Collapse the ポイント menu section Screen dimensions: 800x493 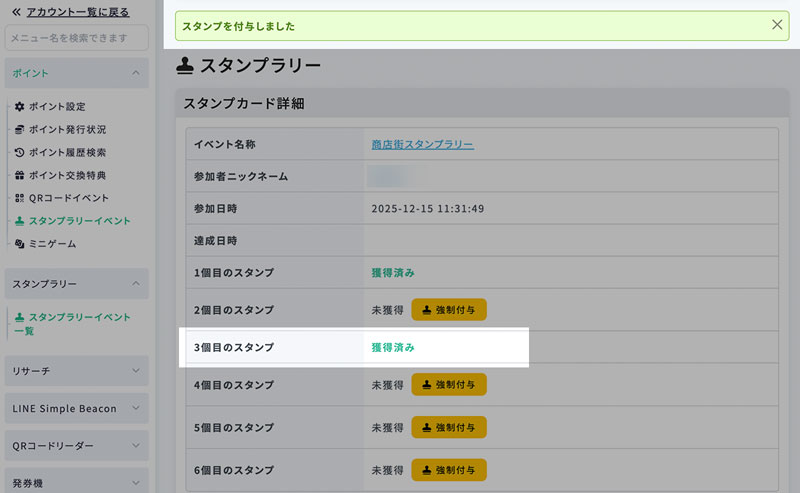click(x=135, y=73)
